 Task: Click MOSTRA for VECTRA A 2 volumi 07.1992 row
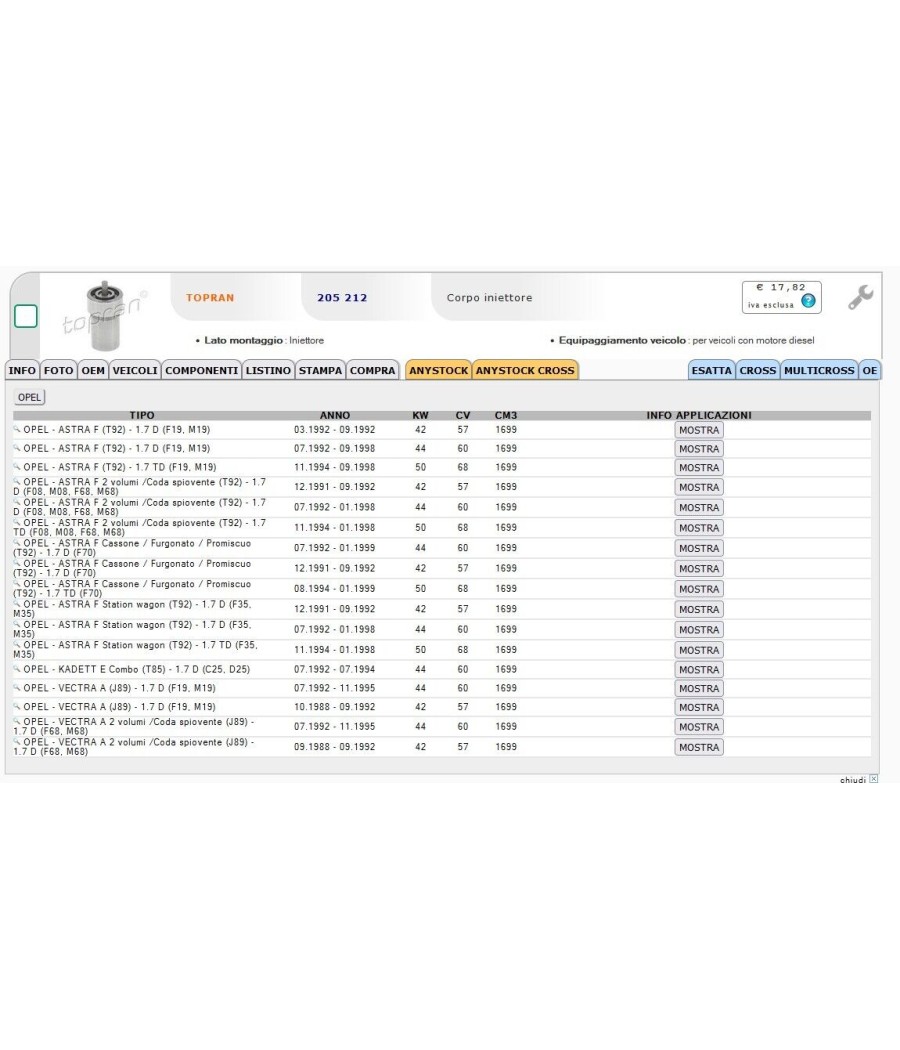(699, 727)
